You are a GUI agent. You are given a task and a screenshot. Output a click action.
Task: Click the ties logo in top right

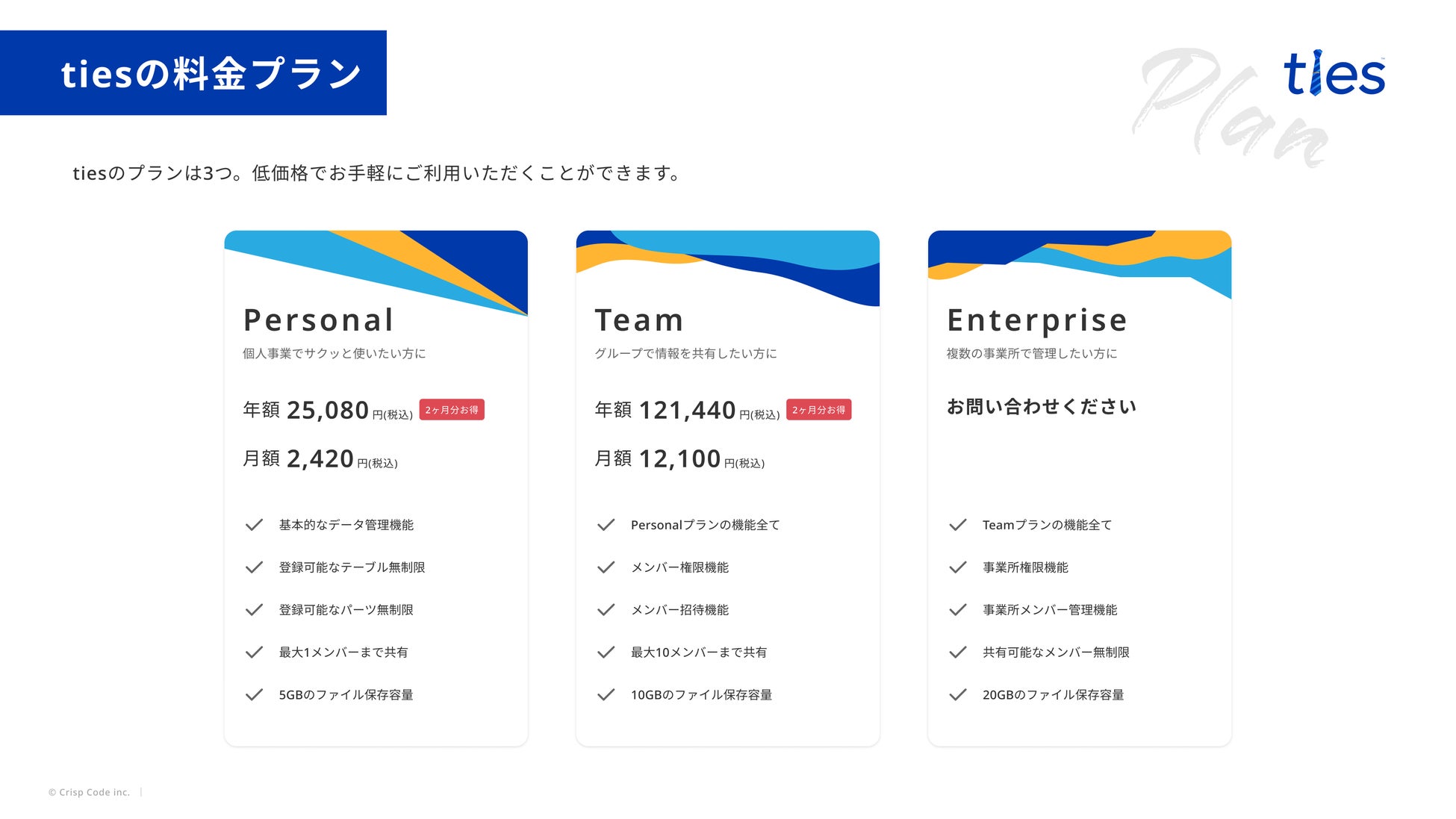coord(1334,74)
